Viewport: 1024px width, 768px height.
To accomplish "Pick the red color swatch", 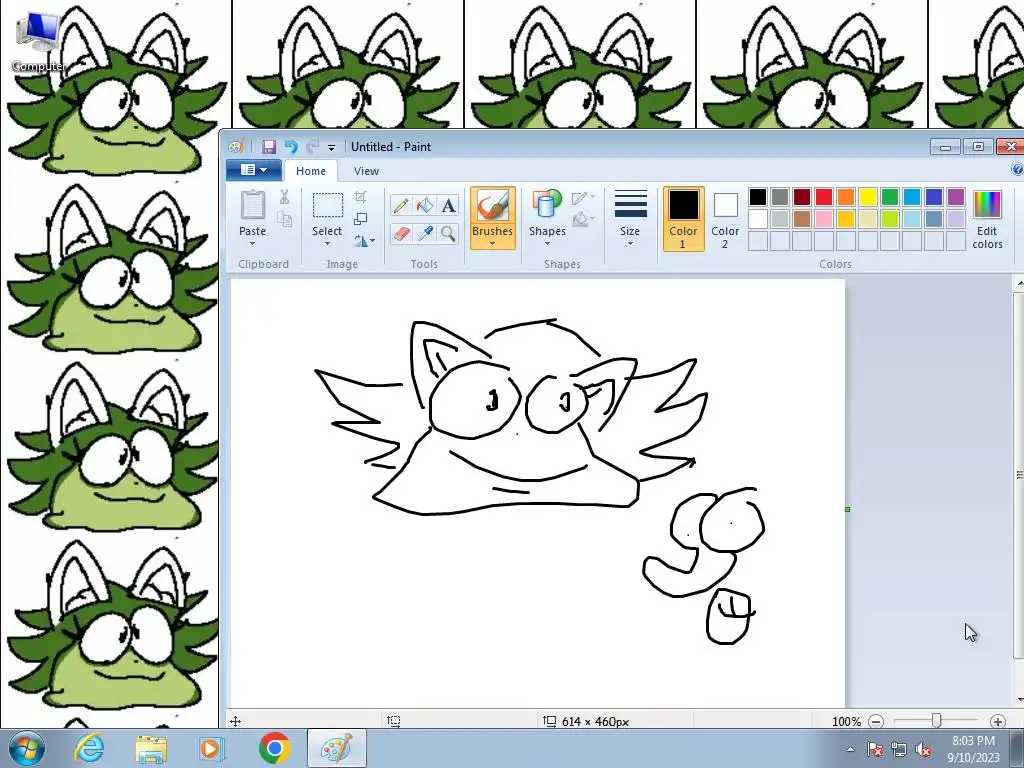I will point(824,197).
